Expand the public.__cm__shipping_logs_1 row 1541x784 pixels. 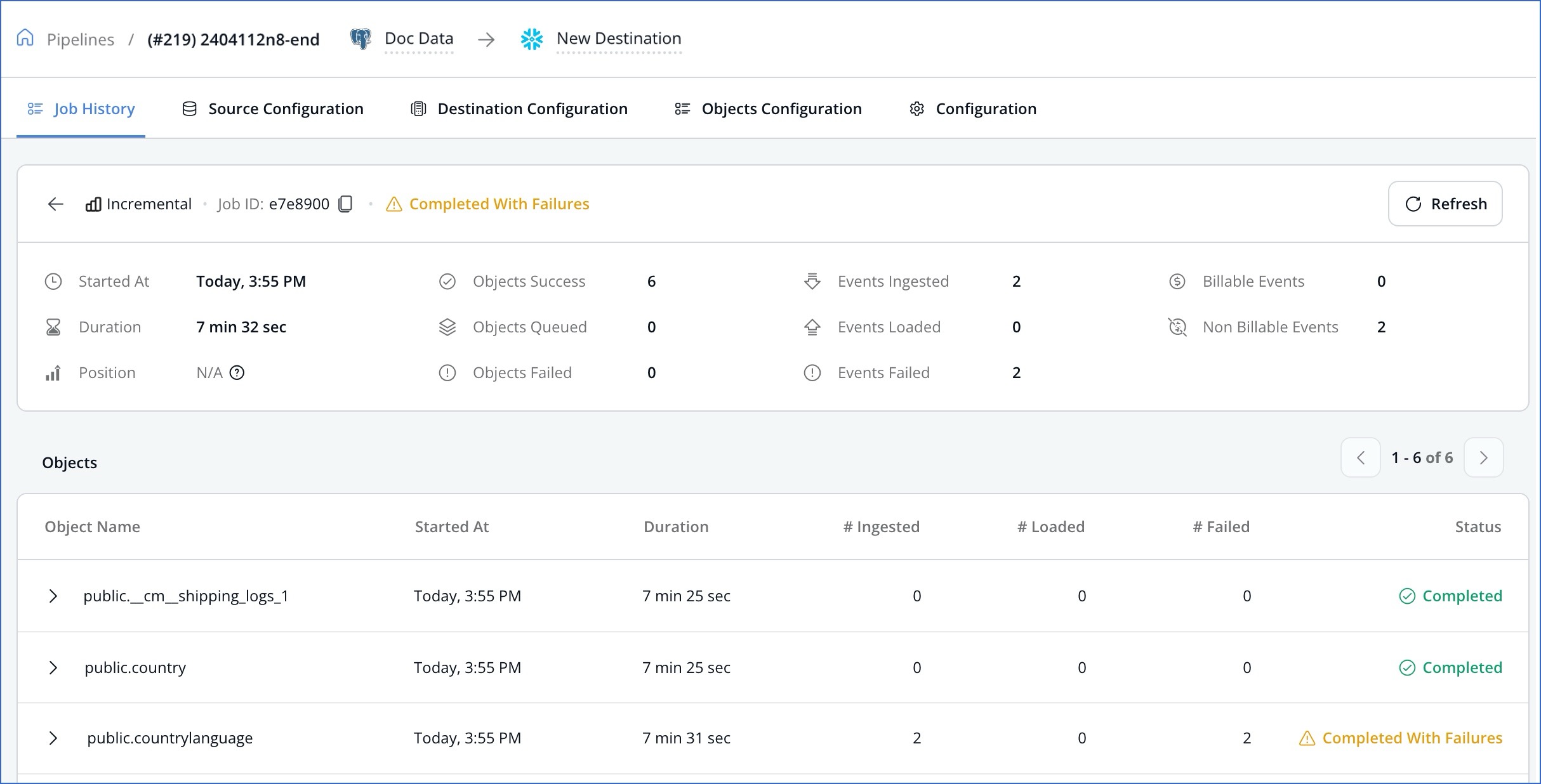click(x=53, y=596)
